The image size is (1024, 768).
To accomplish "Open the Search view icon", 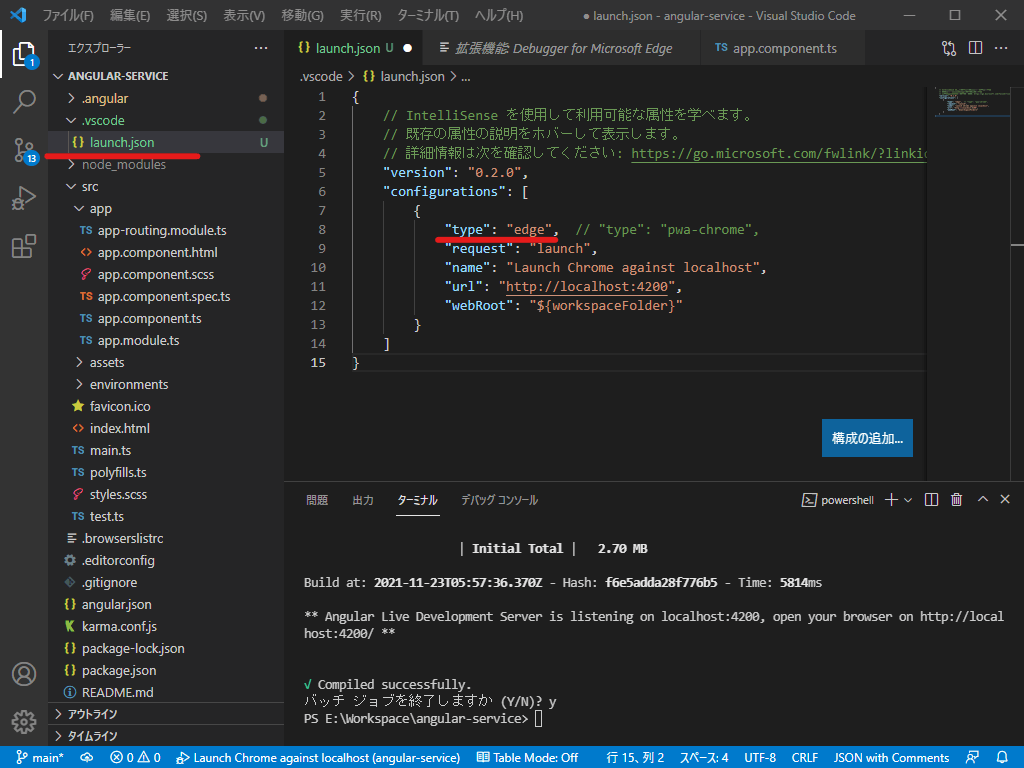I will (x=24, y=102).
